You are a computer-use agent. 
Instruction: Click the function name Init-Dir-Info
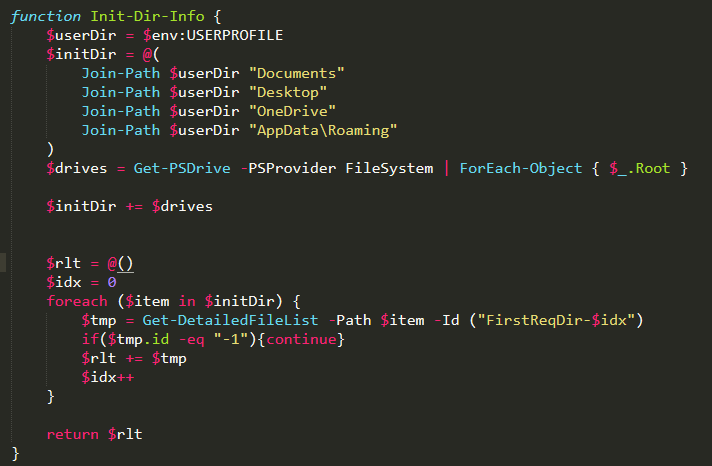tap(147, 16)
